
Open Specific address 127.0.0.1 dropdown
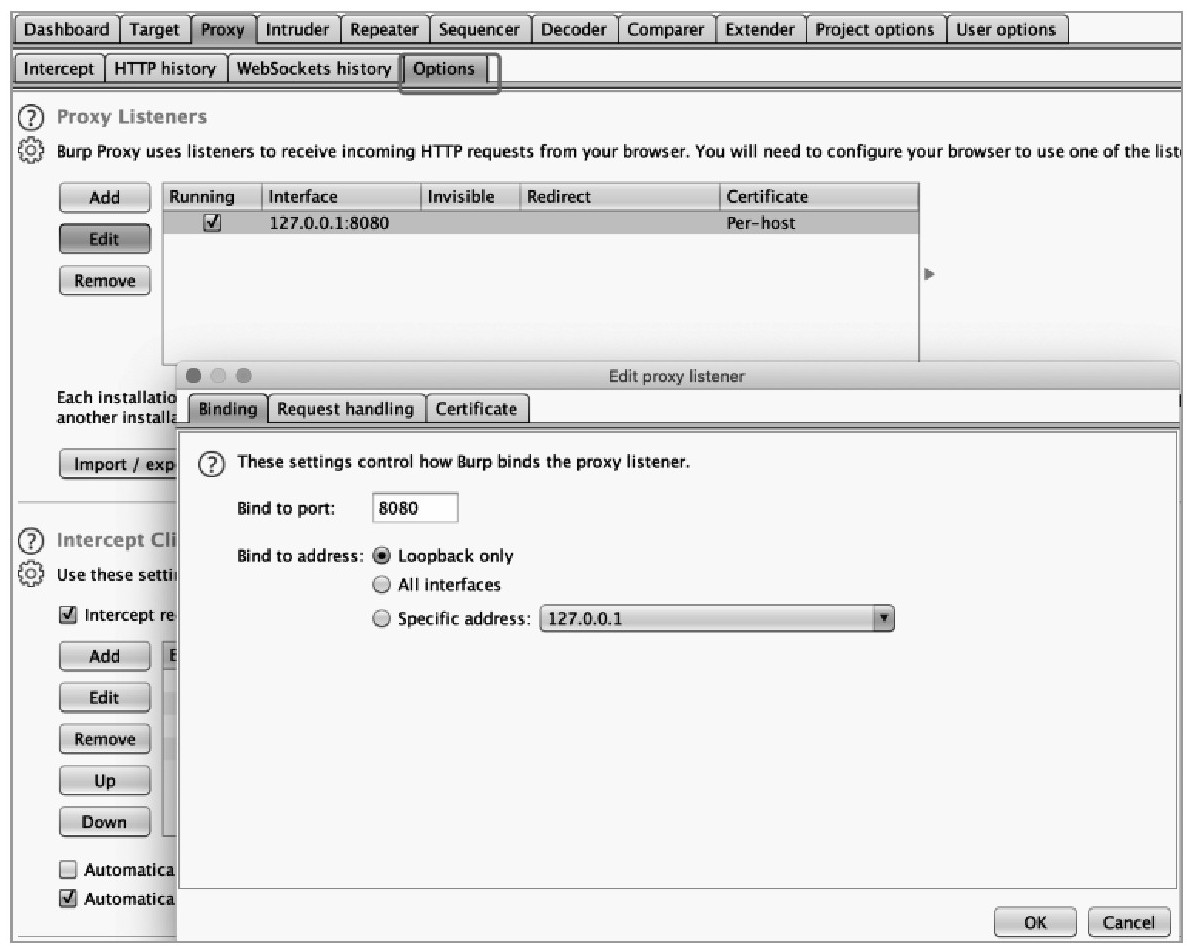click(716, 619)
